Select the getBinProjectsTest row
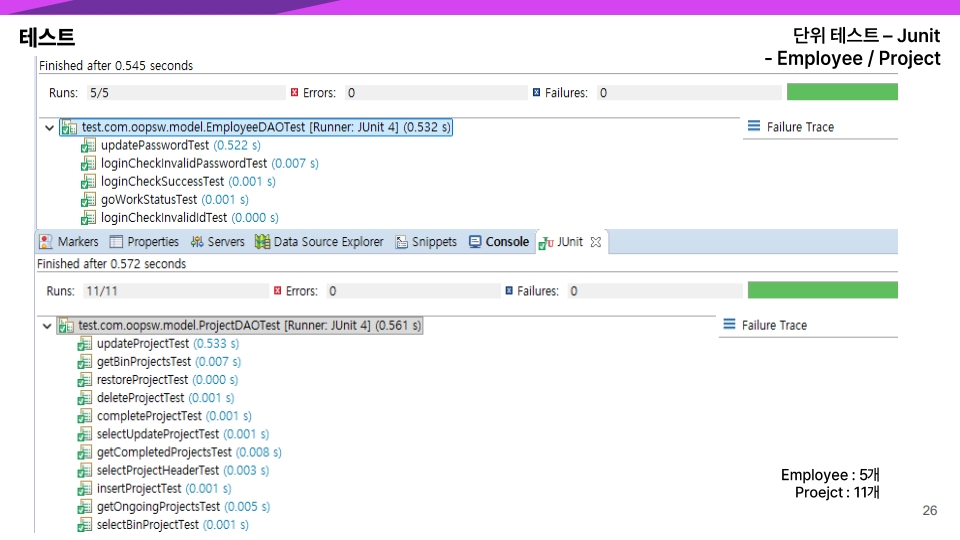 click(160, 362)
